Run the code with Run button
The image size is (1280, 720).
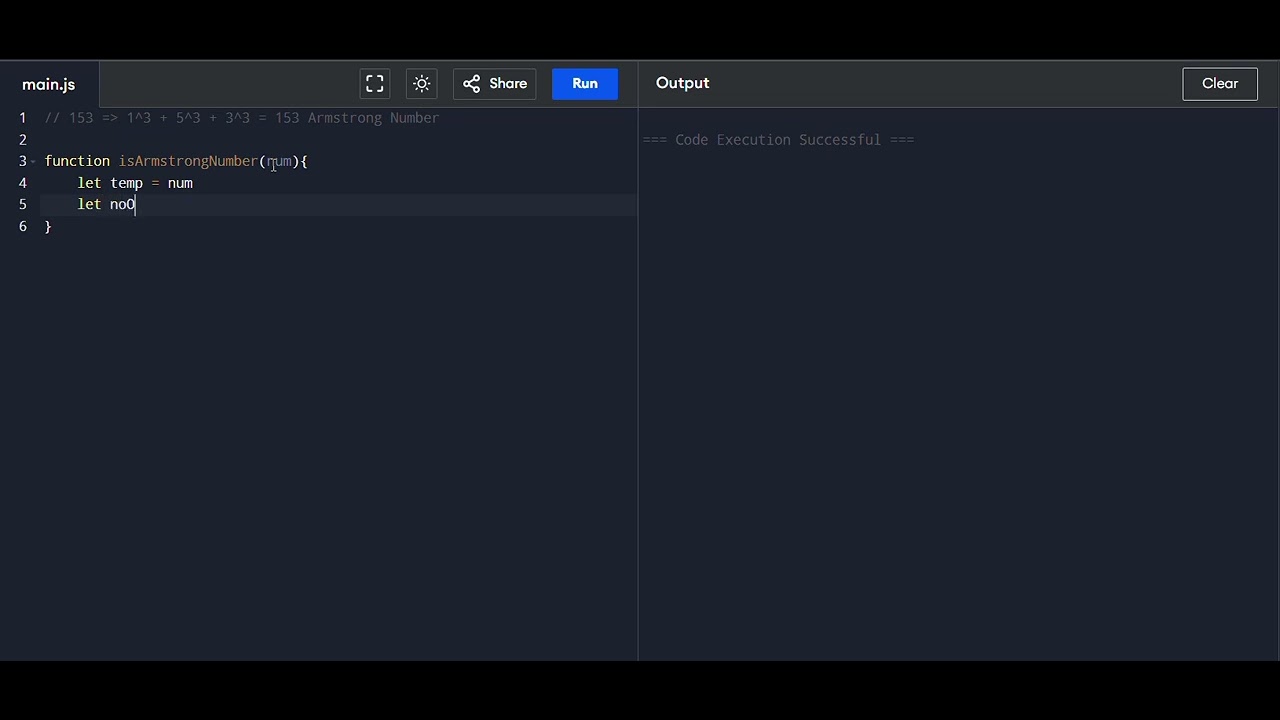[x=585, y=84]
